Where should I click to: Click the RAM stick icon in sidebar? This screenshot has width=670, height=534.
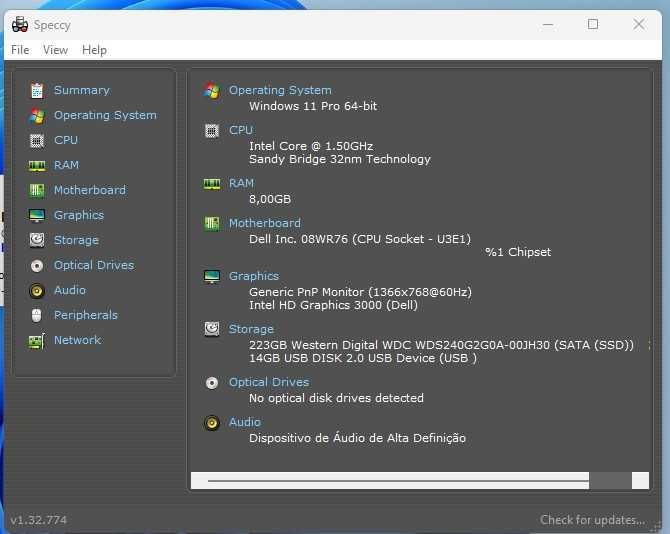37,166
